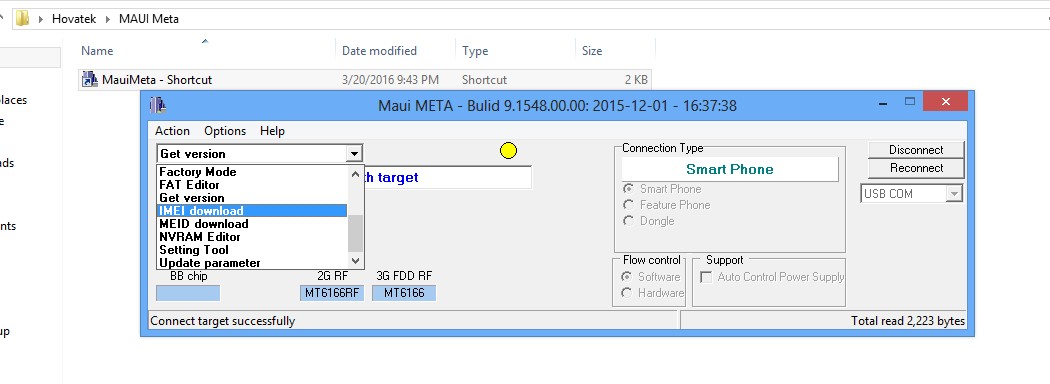
Task: Expand Hovatek breadcrumb arrow in address bar
Action: 108,19
